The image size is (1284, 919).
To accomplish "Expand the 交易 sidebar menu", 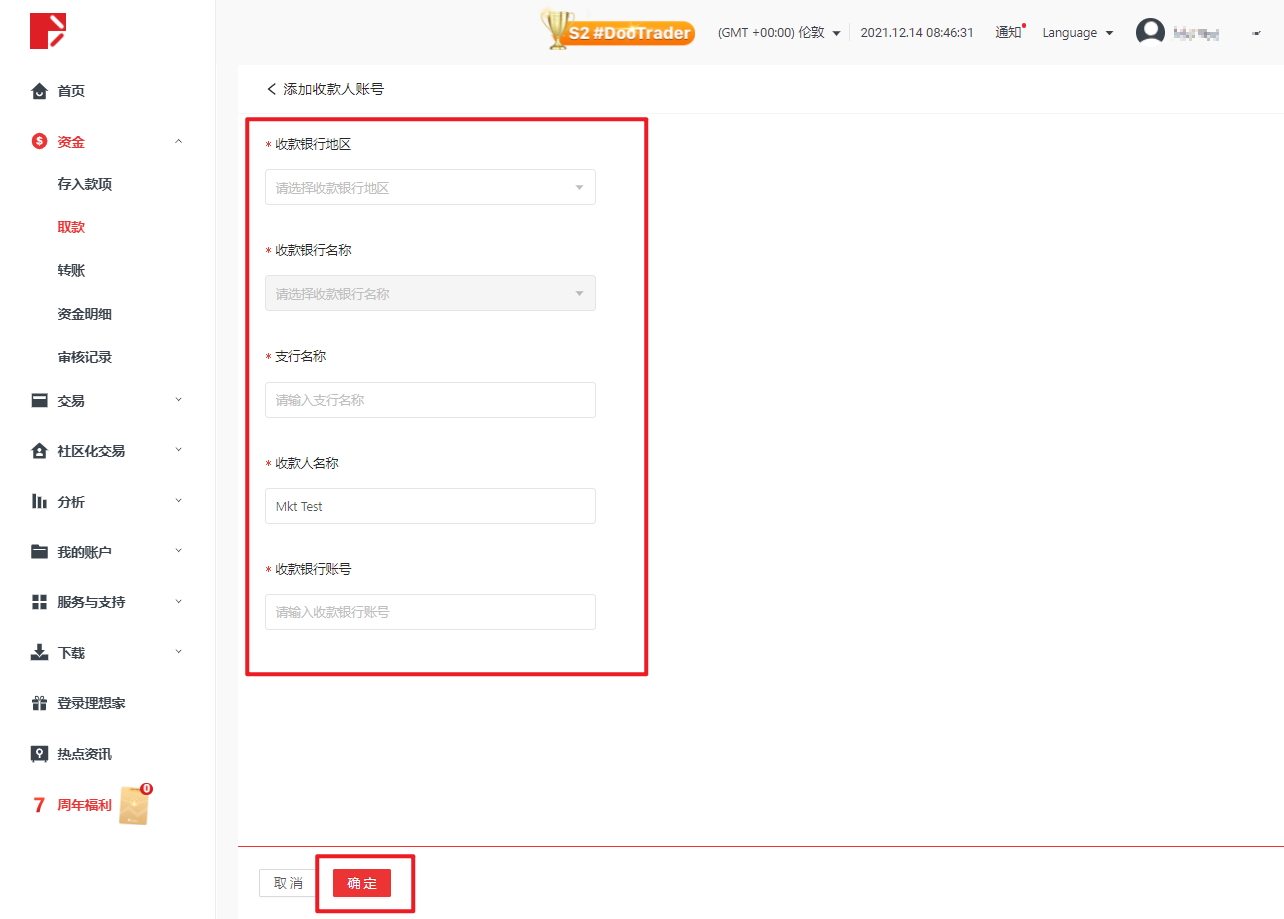I will (x=179, y=400).
